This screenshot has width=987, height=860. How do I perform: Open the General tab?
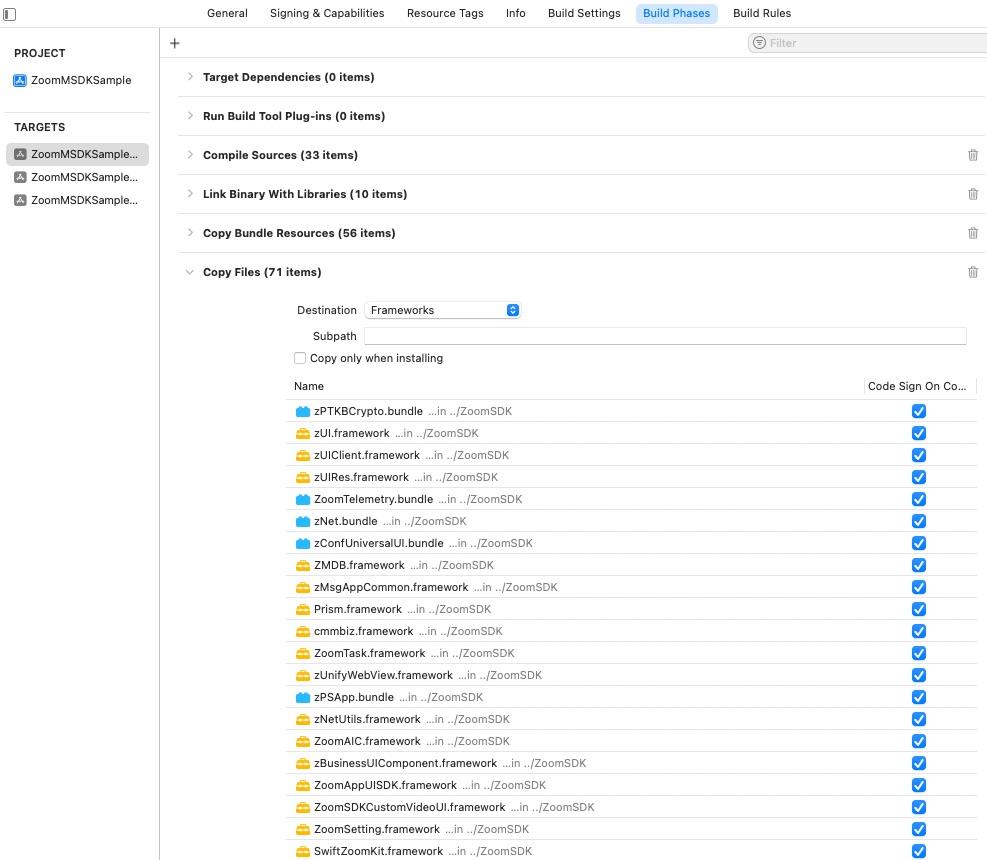(x=227, y=13)
